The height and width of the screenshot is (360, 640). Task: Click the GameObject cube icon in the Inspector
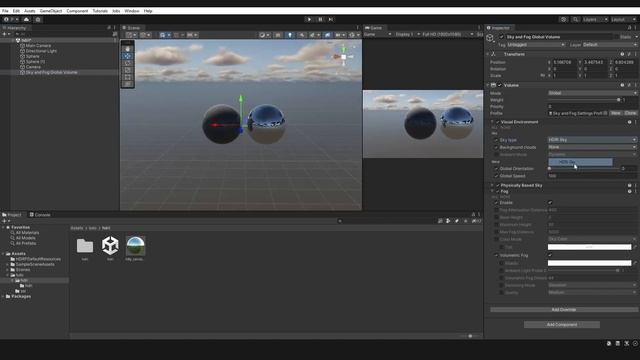[490, 38]
